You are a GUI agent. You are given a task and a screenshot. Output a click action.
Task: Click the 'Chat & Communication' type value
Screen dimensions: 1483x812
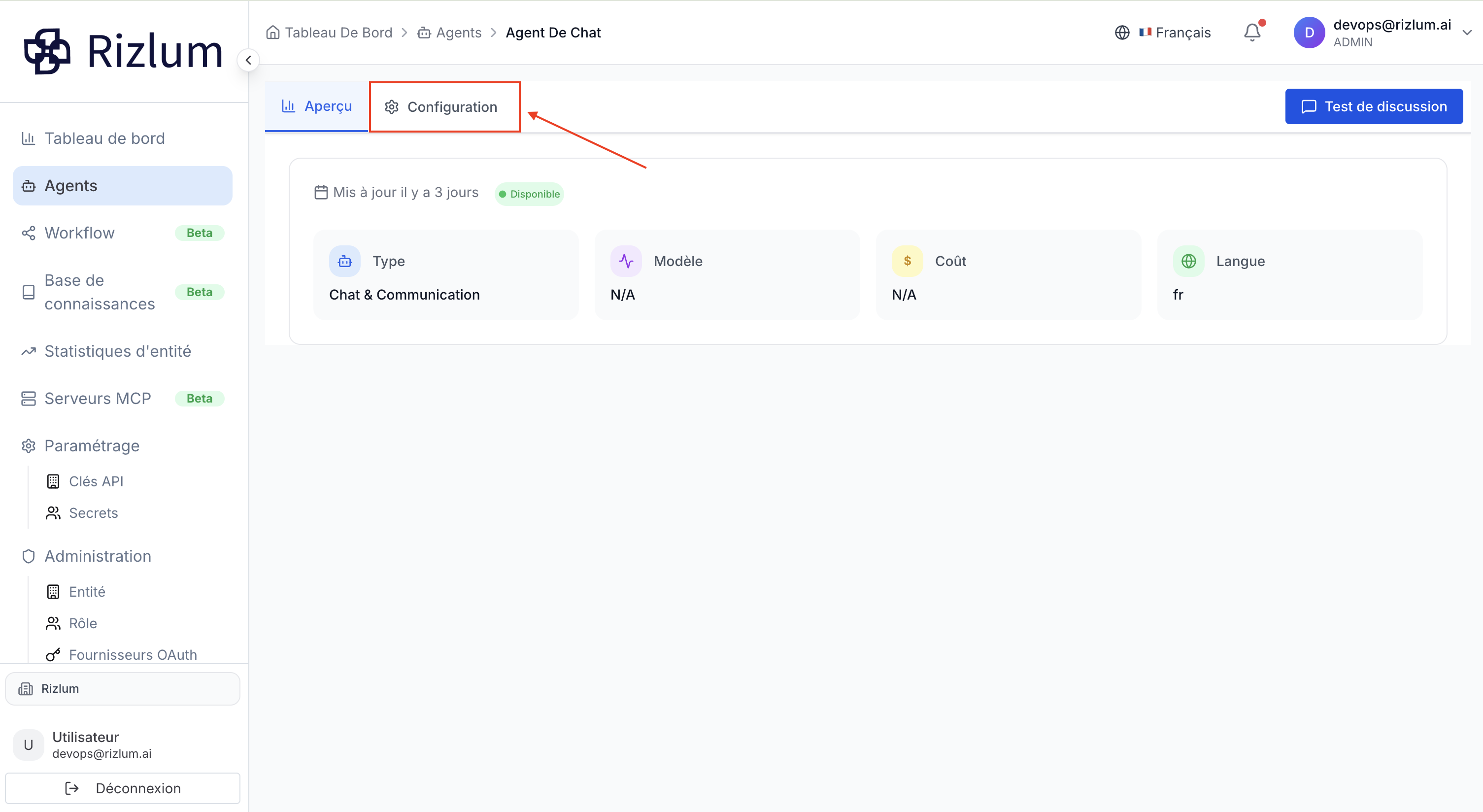point(404,295)
